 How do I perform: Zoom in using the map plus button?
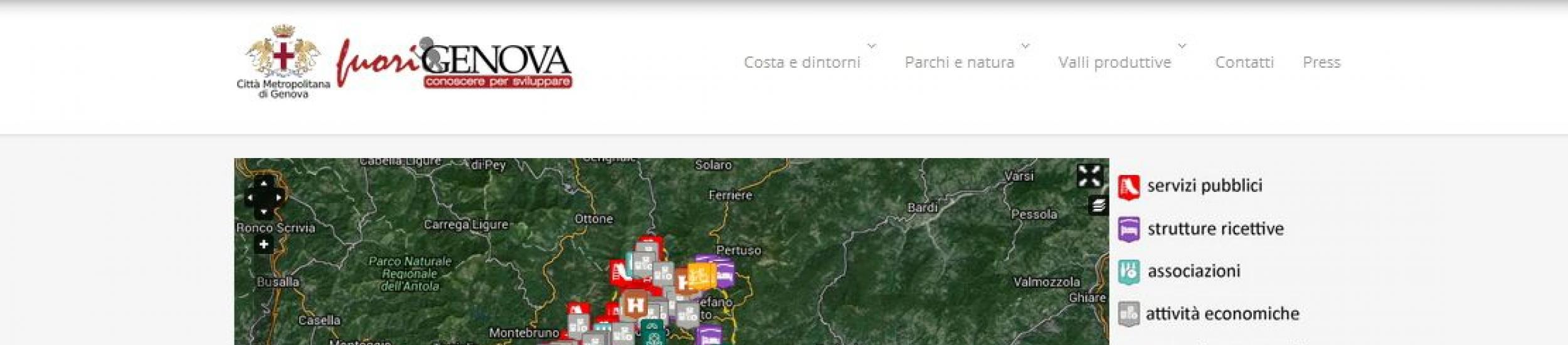[263, 245]
